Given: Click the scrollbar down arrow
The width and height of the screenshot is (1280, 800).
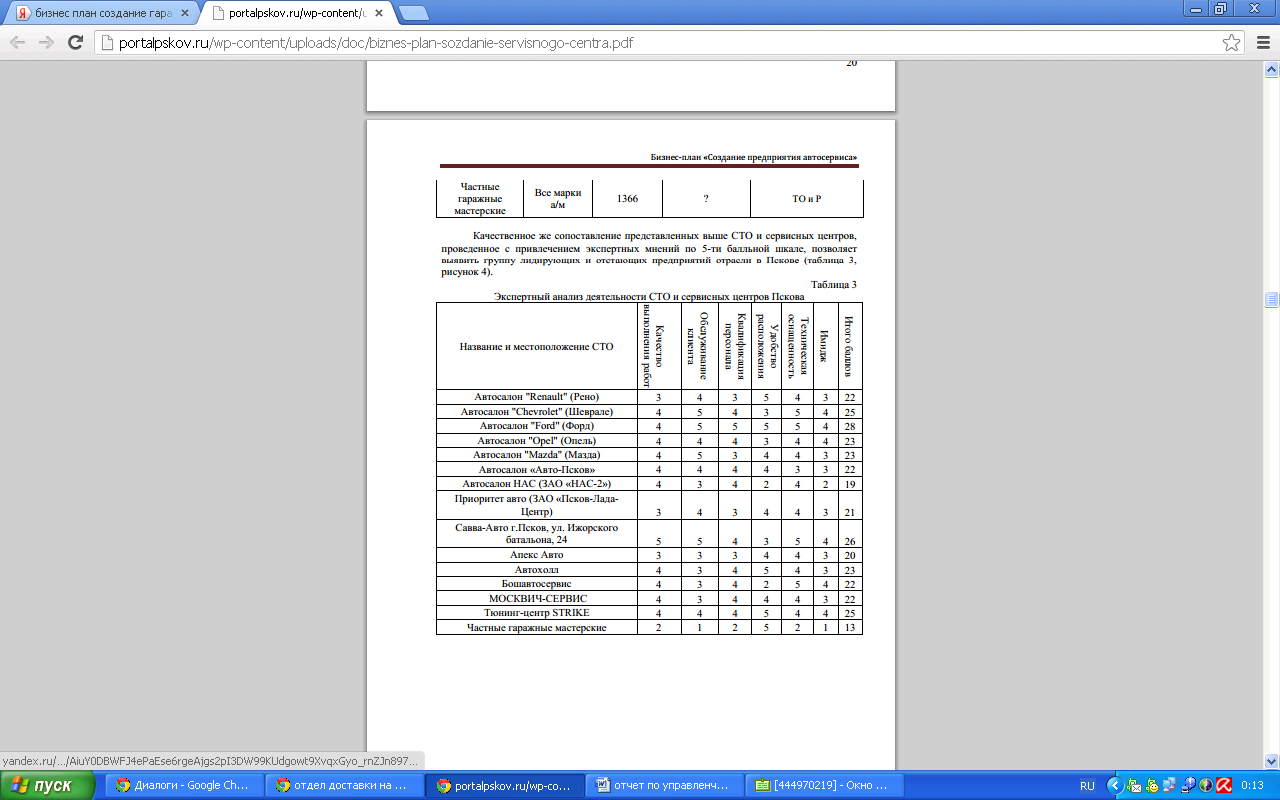Looking at the screenshot, I should click(x=1272, y=760).
